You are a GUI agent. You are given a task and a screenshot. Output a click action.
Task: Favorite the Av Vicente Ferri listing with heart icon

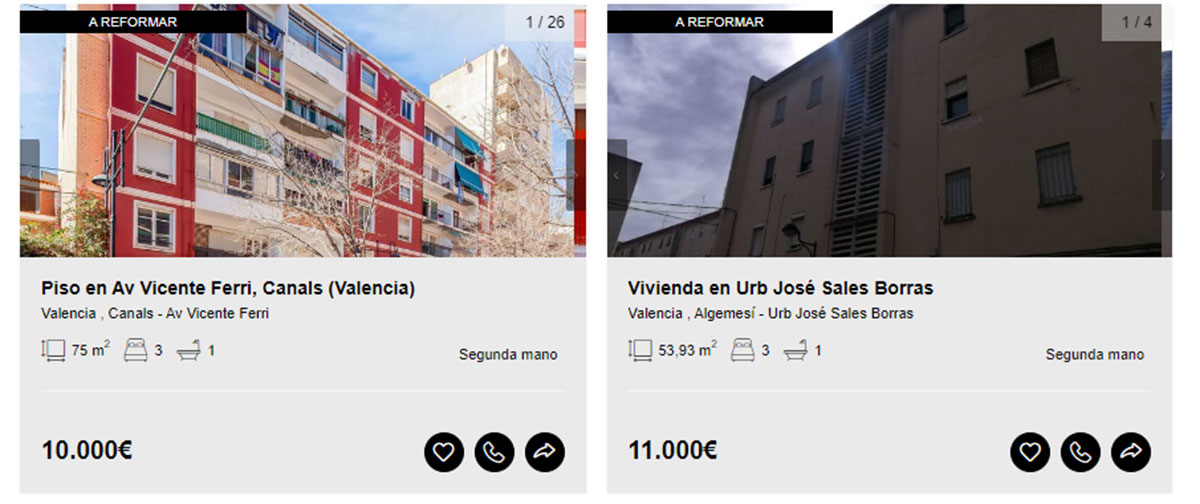coord(444,452)
